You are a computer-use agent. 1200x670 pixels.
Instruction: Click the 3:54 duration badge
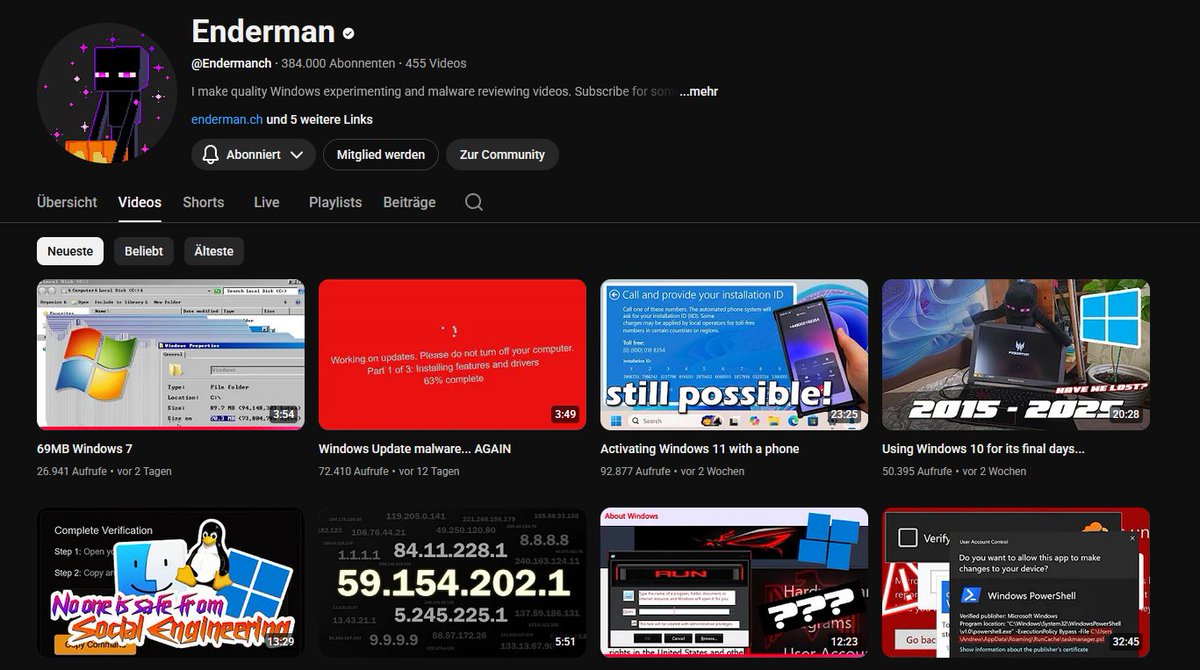(284, 414)
